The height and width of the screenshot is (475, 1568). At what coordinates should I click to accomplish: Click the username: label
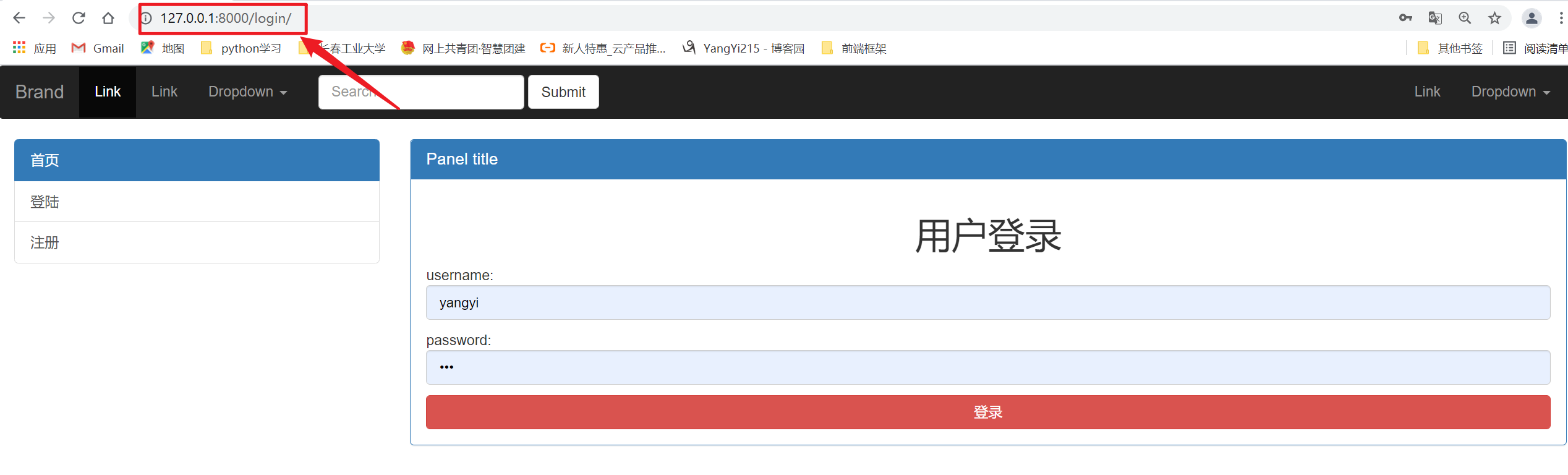pyautogui.click(x=459, y=275)
